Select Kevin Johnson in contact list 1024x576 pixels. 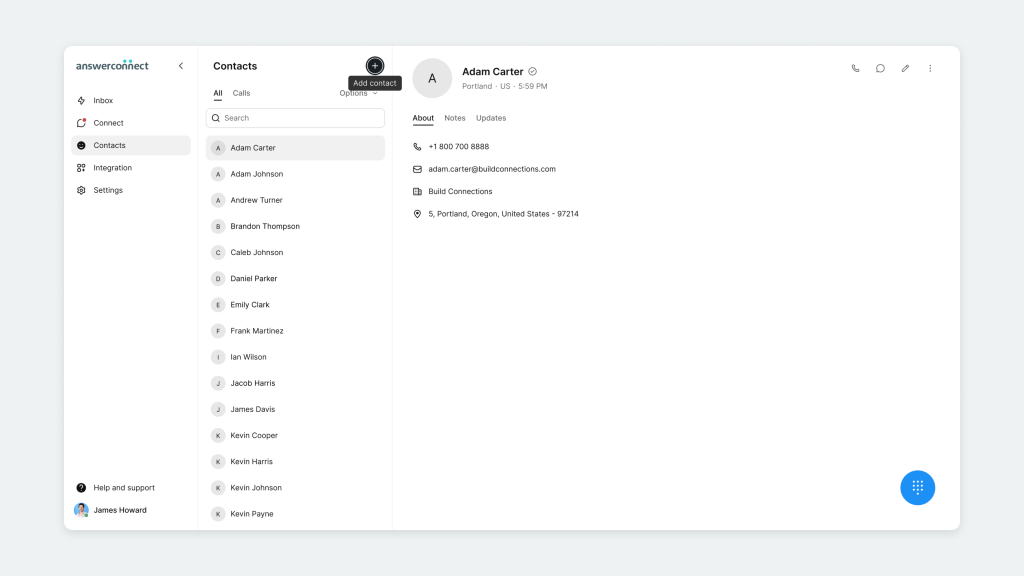tap(295, 488)
